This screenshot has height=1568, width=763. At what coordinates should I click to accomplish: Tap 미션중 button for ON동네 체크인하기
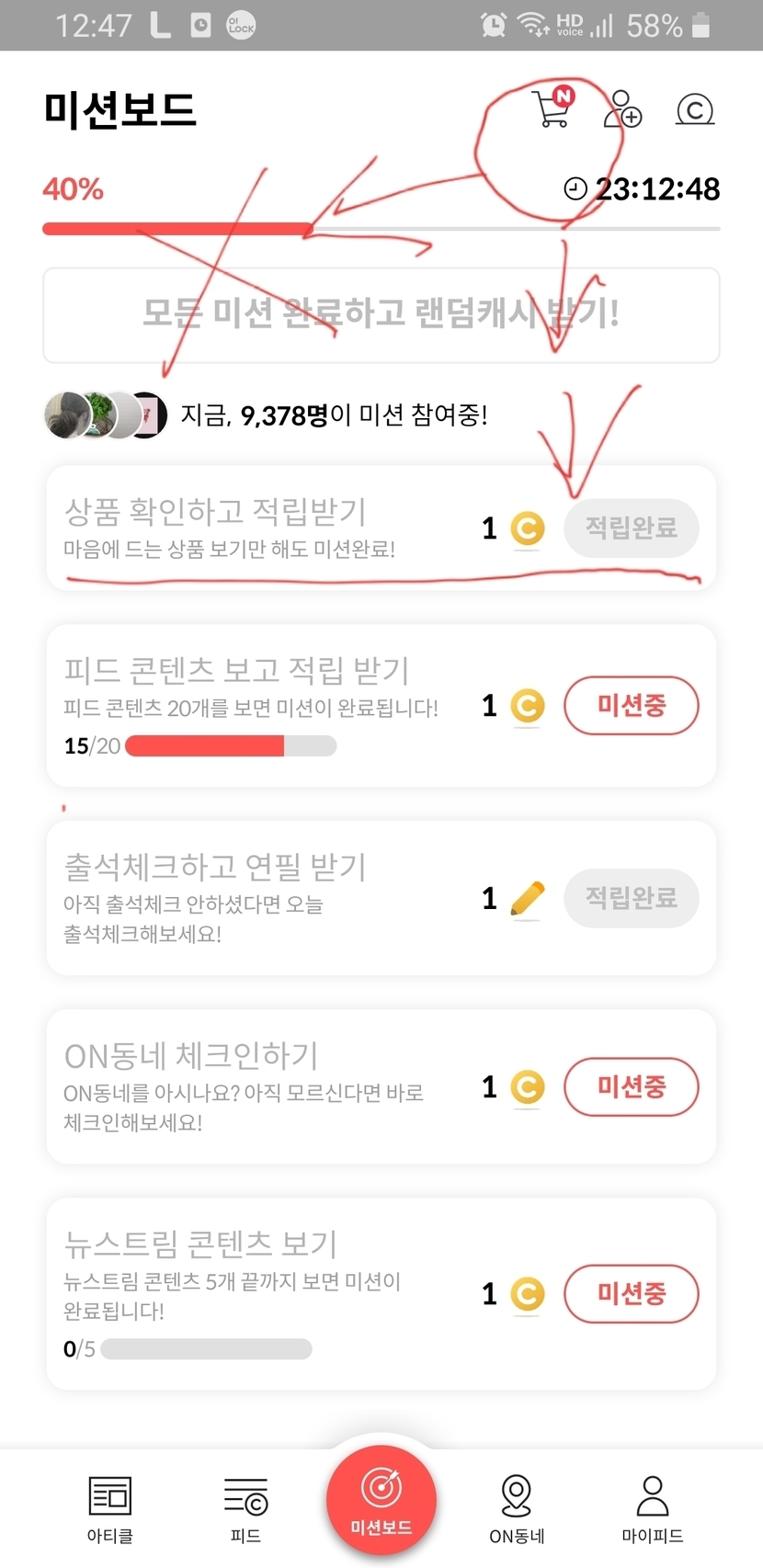point(631,1086)
